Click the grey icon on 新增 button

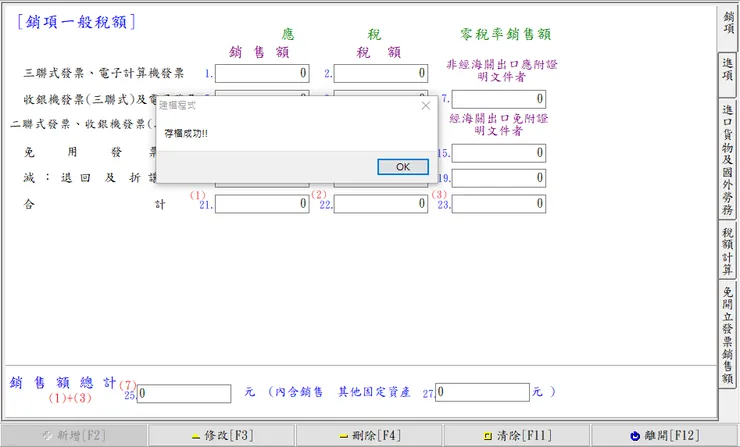tap(47, 436)
